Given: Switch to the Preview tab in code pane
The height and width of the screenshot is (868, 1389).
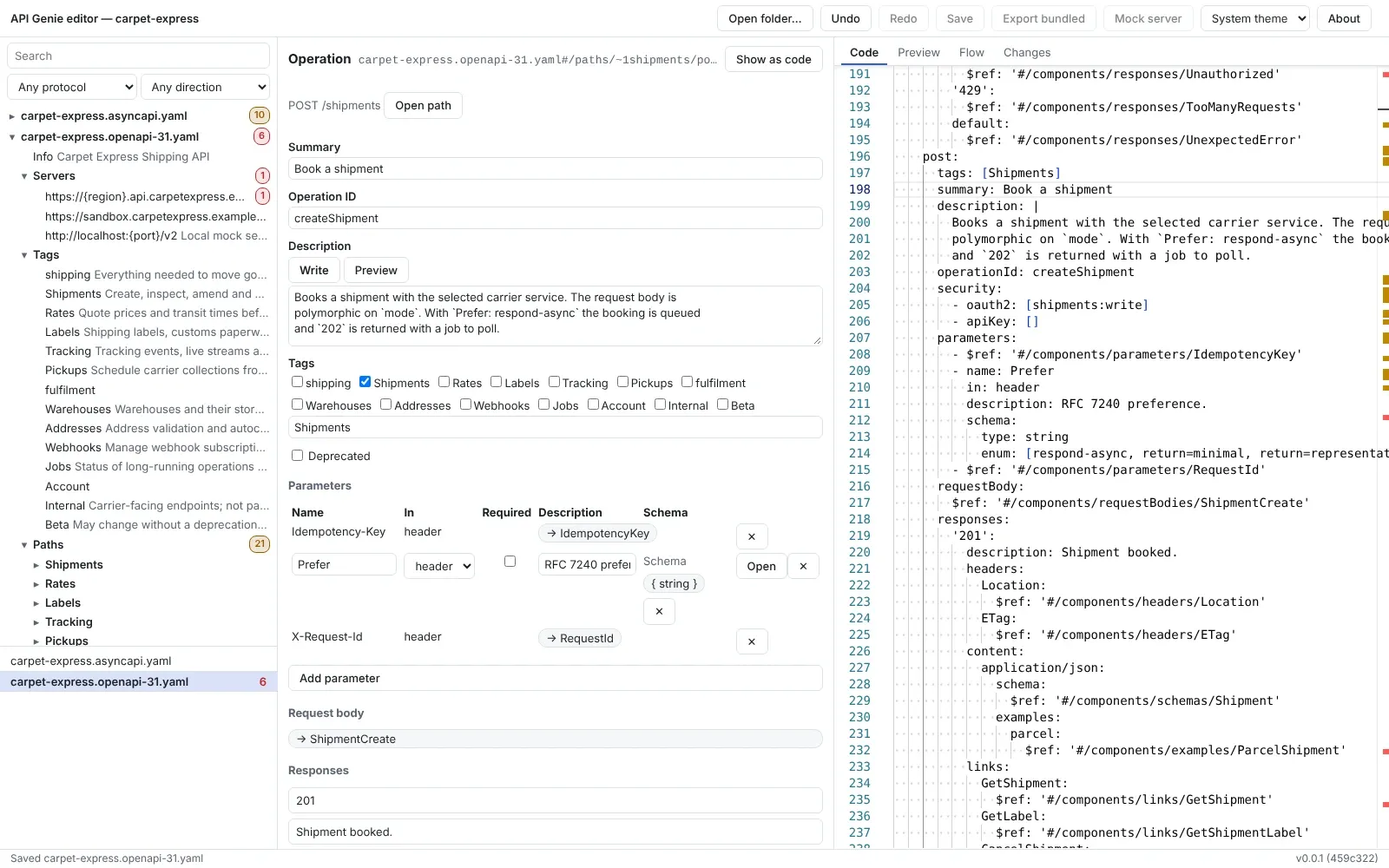Looking at the screenshot, I should pos(918,52).
